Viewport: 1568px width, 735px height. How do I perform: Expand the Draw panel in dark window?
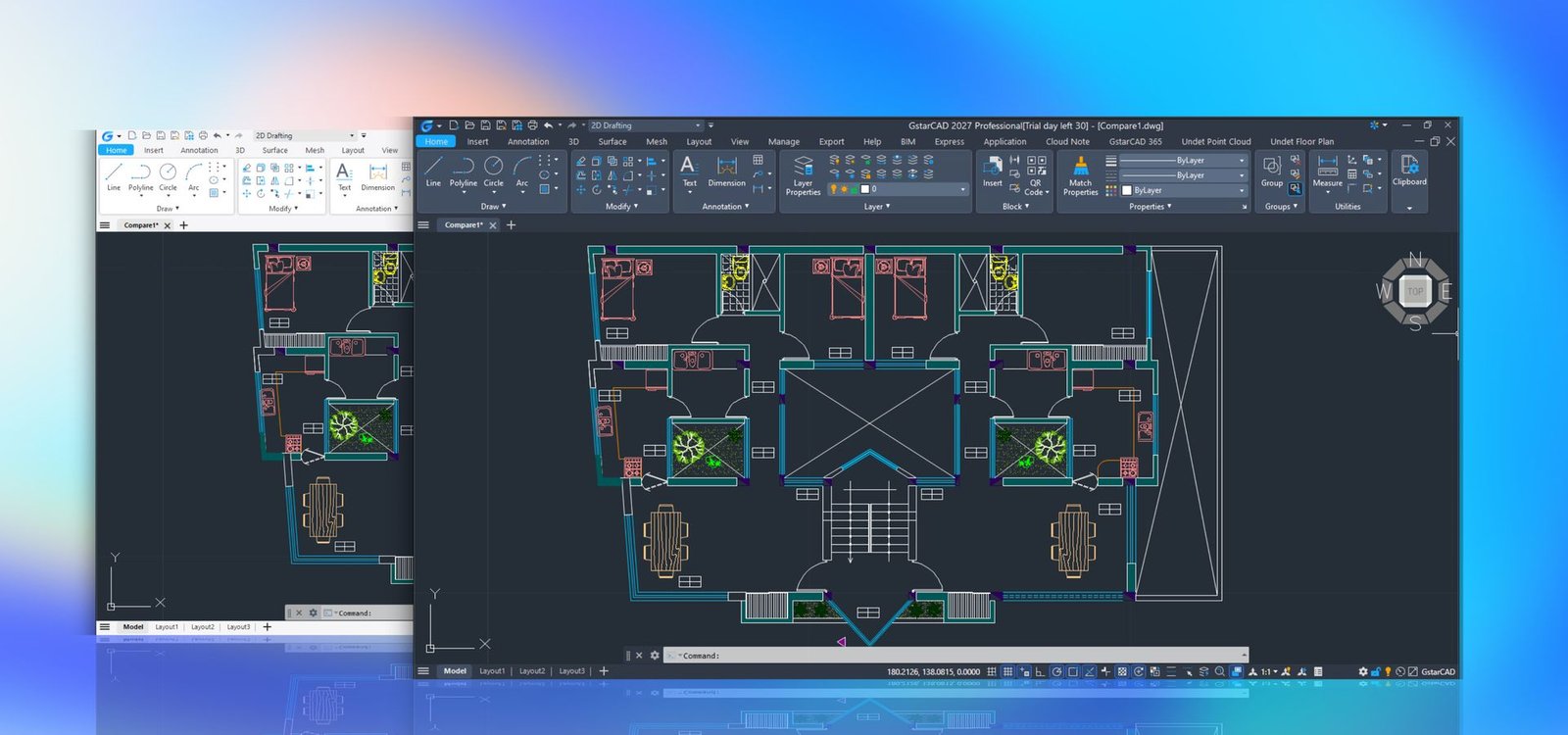(x=493, y=206)
